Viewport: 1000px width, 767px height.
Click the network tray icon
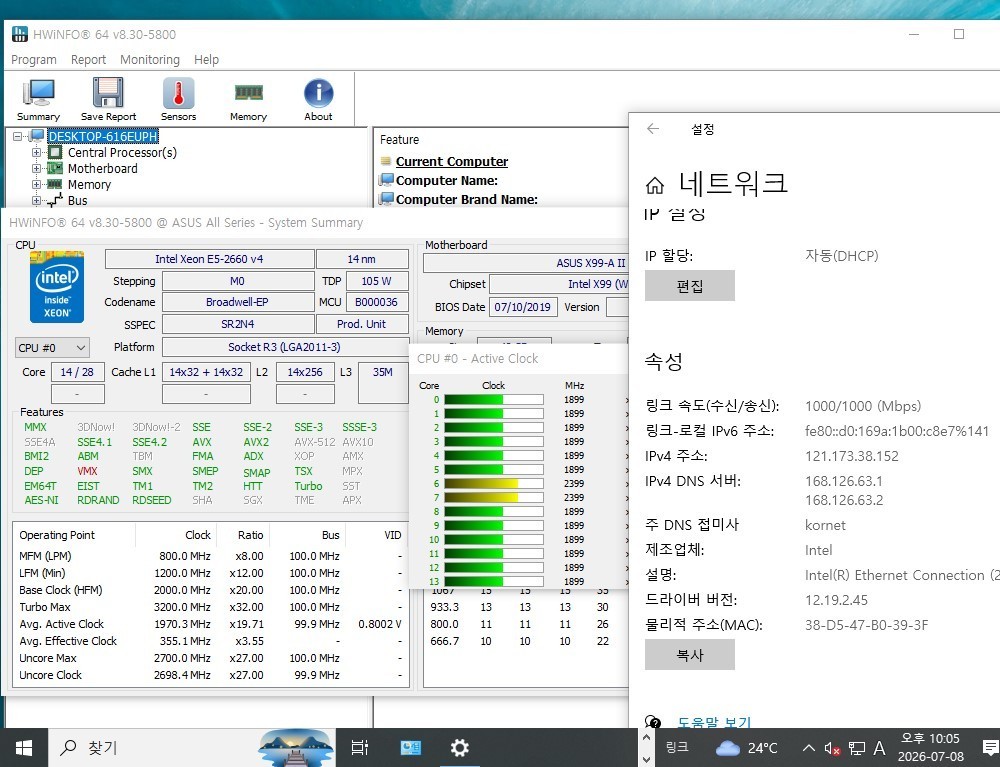[x=857, y=748]
